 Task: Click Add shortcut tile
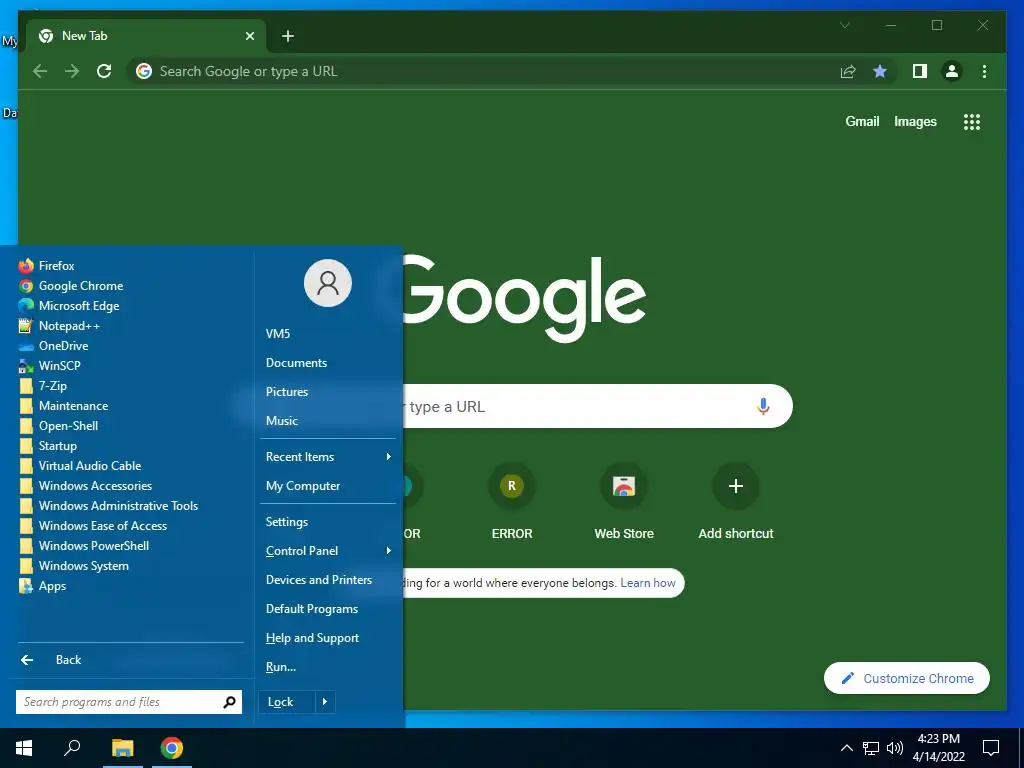[736, 502]
